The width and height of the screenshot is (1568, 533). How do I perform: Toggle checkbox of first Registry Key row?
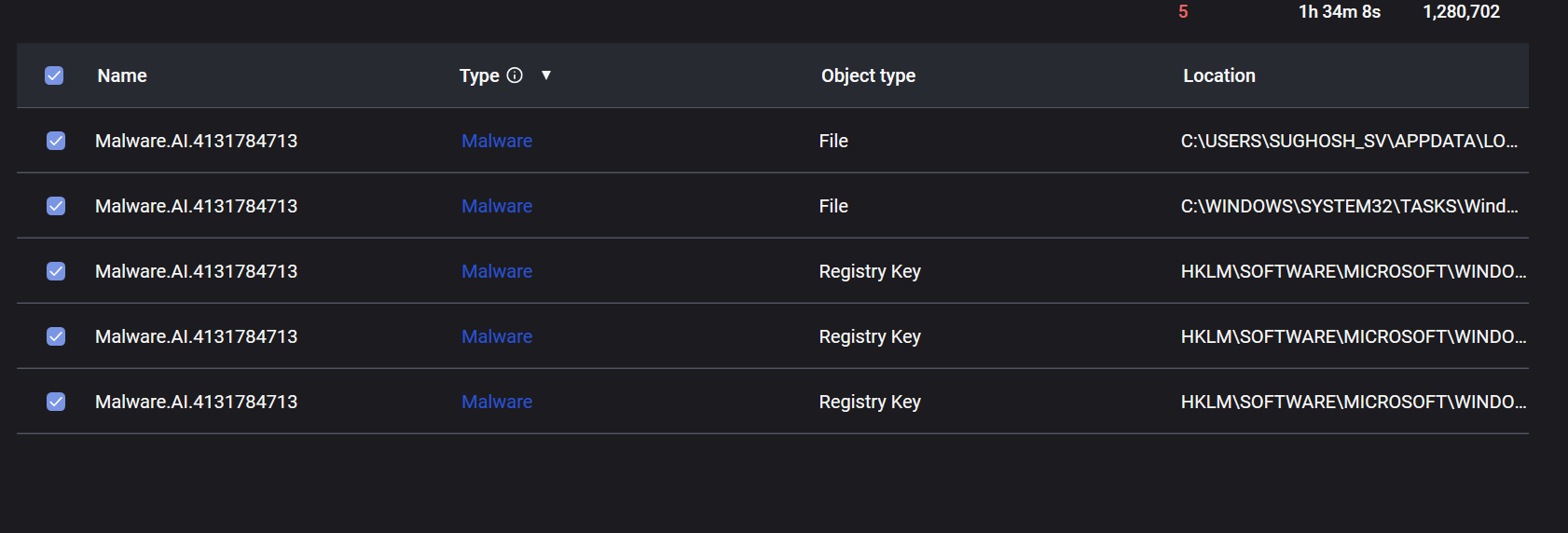(x=56, y=271)
